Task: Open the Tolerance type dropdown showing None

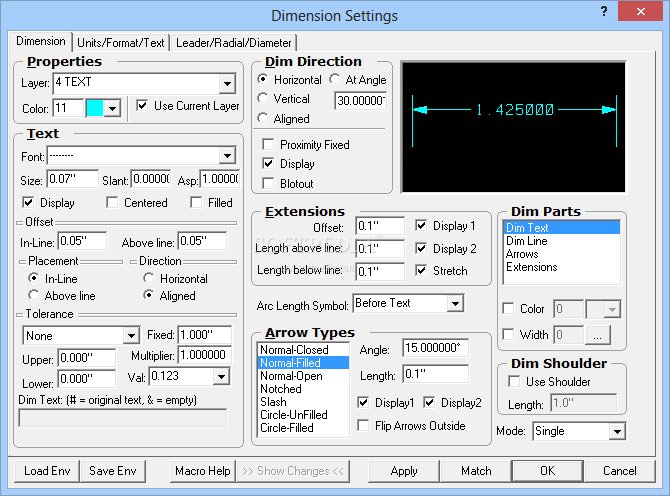Action: pyautogui.click(x=131, y=336)
